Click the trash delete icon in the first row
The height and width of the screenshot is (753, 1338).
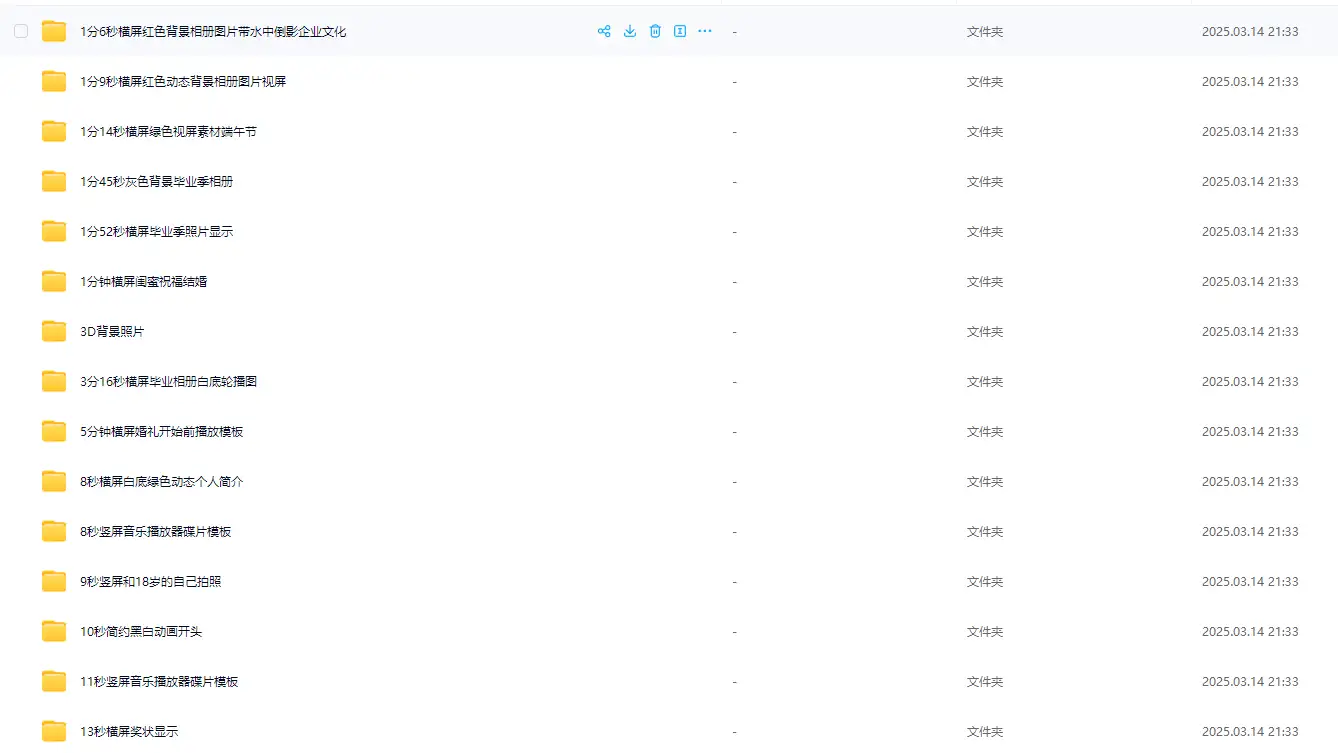(x=655, y=31)
